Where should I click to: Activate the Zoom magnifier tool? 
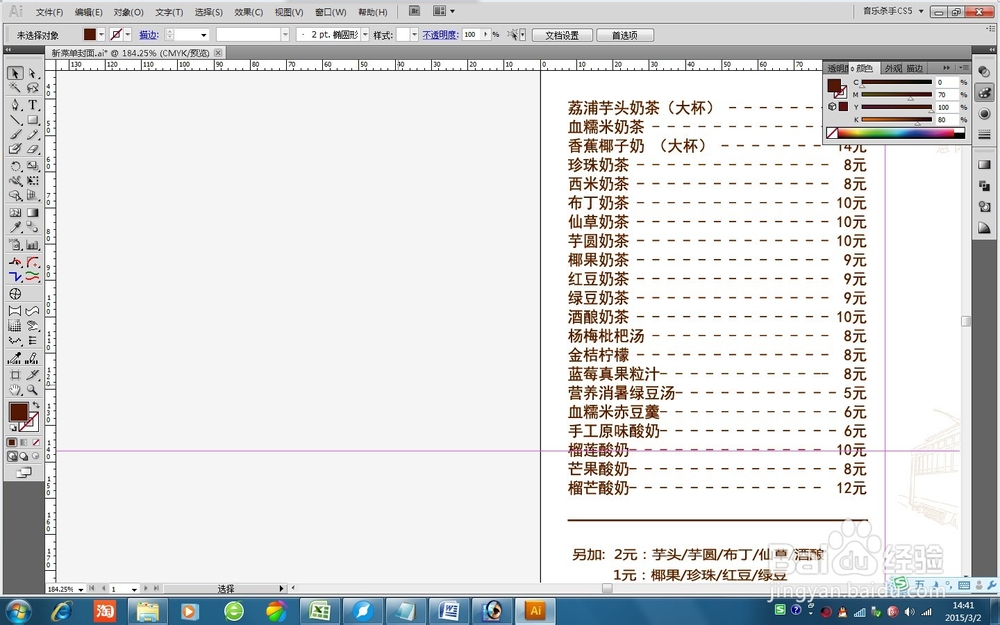pyautogui.click(x=33, y=390)
